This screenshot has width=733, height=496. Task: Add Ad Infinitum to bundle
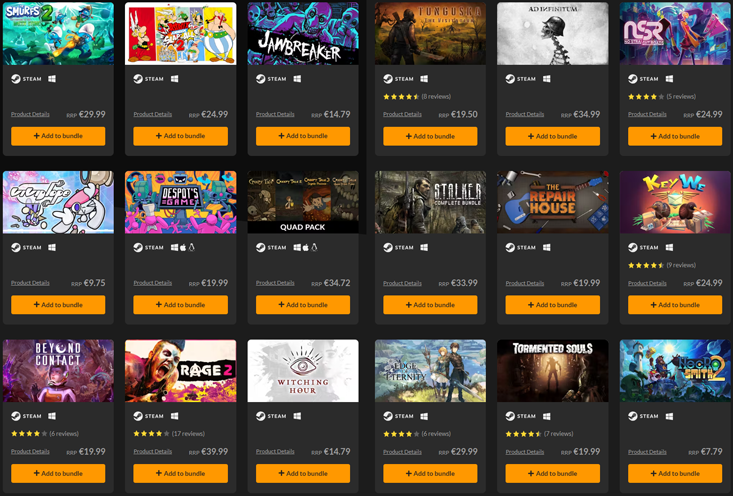pos(553,137)
